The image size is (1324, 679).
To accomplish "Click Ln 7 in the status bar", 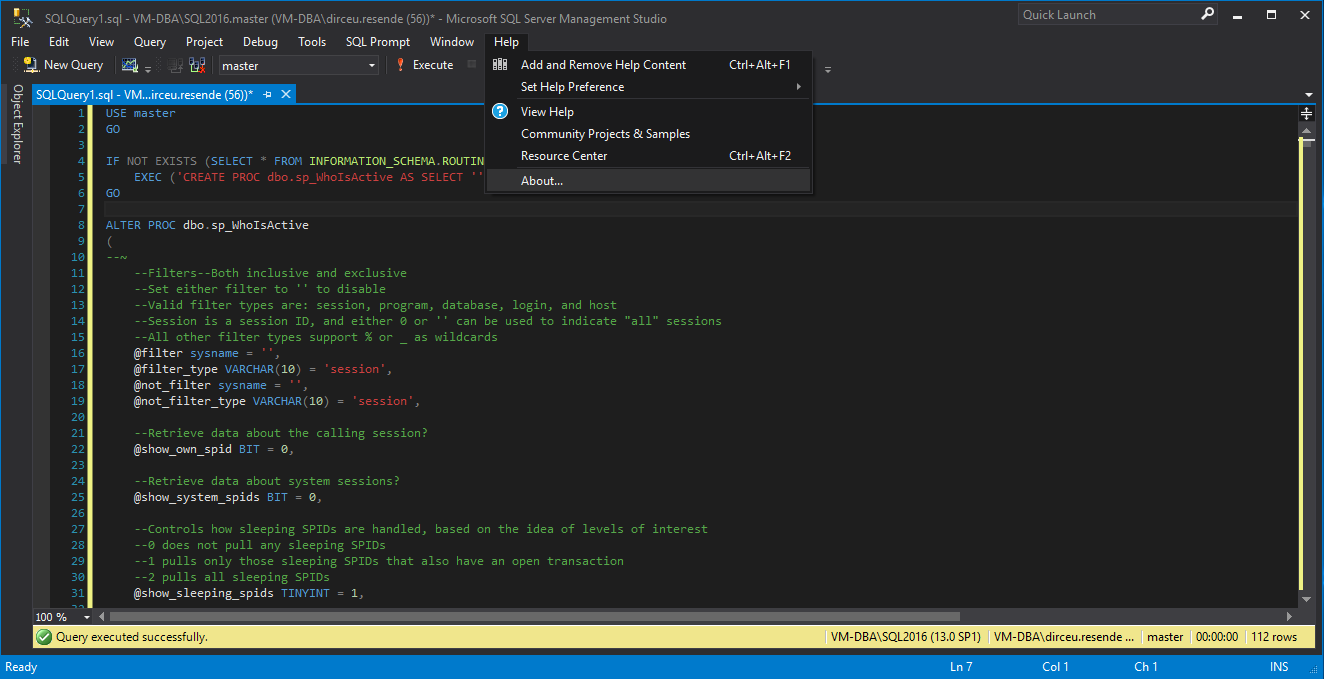I will coord(961,667).
